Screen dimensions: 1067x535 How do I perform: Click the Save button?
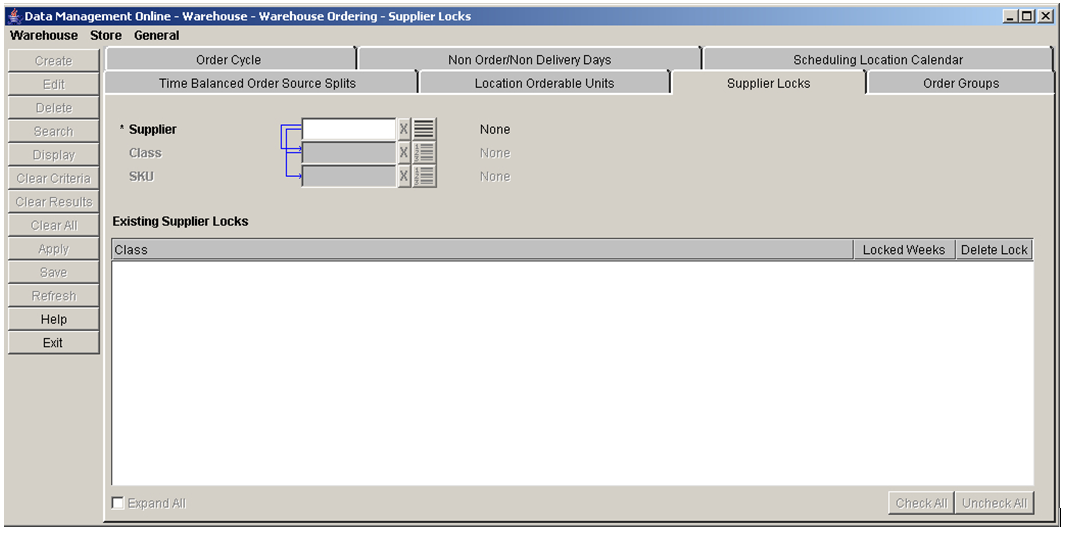(x=54, y=272)
